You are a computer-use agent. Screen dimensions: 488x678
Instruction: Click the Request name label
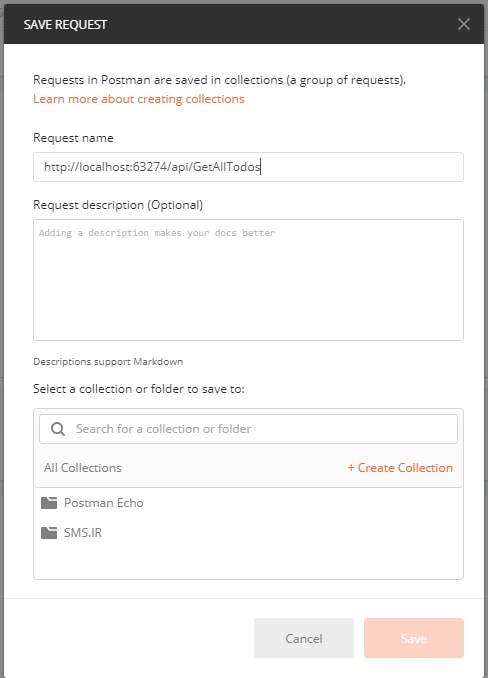[x=73, y=138]
